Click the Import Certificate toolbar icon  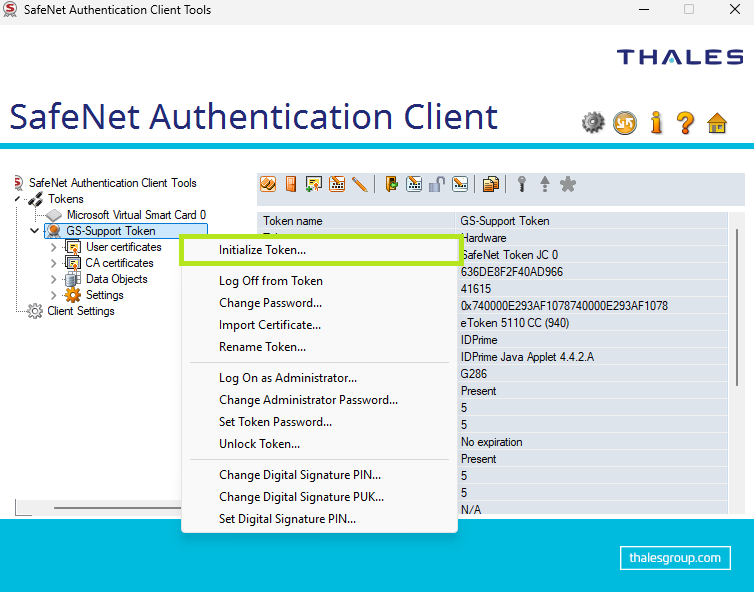coord(314,184)
